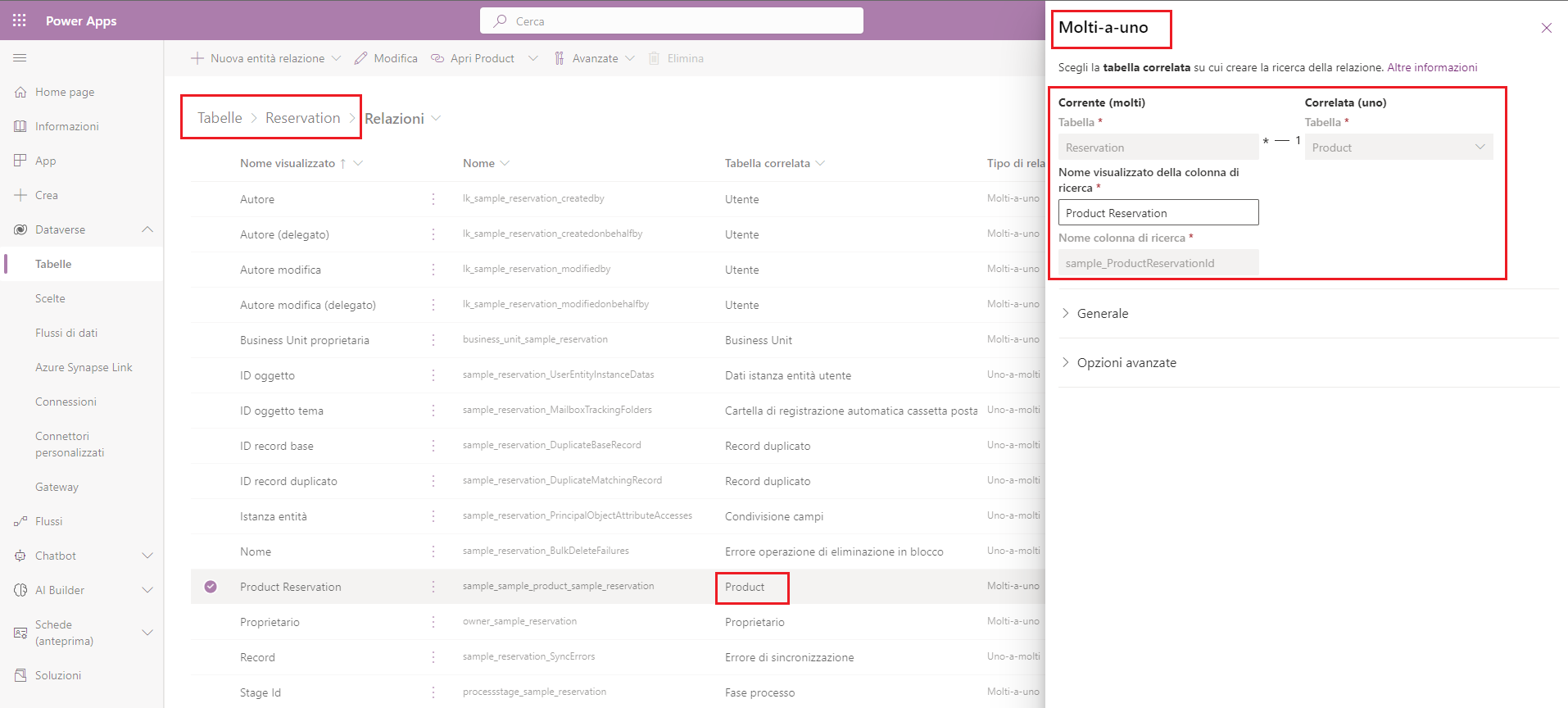
Task: Expand the Chatbot section chevron
Action: pyautogui.click(x=147, y=556)
